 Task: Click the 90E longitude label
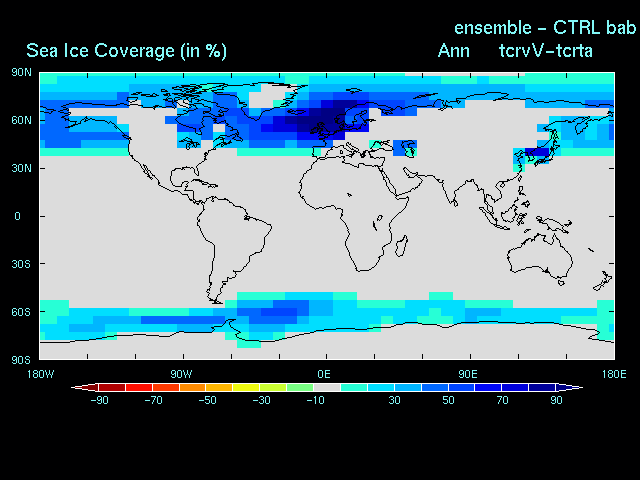pyautogui.click(x=467, y=374)
